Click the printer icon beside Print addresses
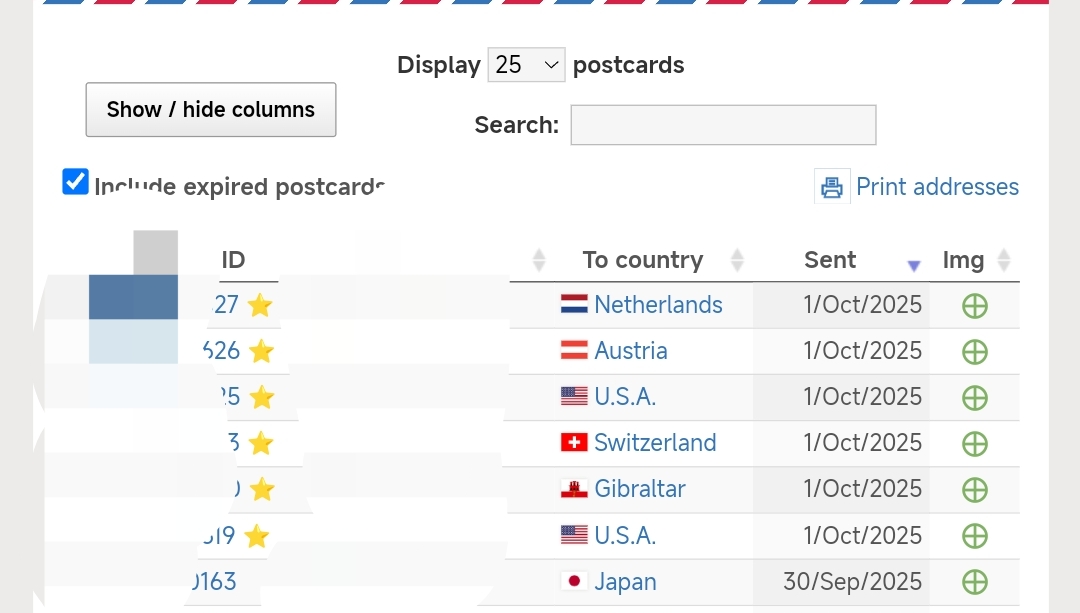The width and height of the screenshot is (1080, 613). (831, 187)
